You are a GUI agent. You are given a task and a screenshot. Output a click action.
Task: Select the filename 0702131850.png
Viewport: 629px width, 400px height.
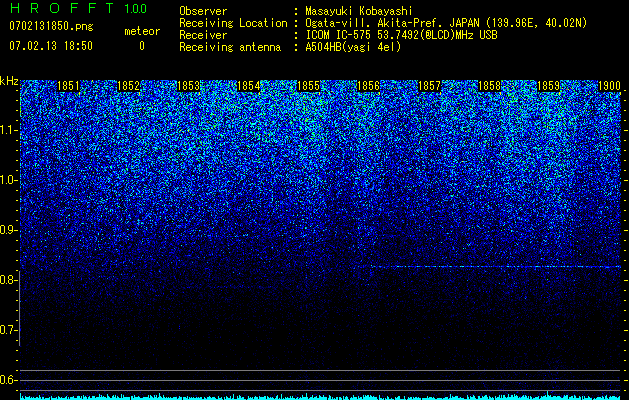(x=51, y=27)
